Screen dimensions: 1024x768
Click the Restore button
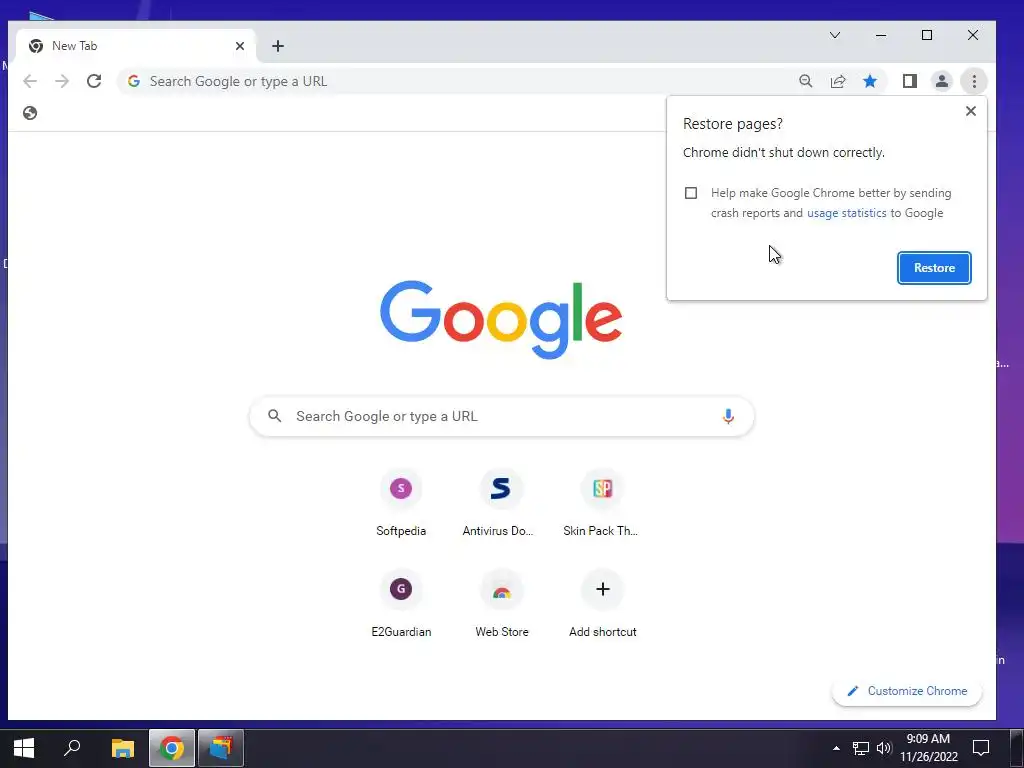coord(934,268)
